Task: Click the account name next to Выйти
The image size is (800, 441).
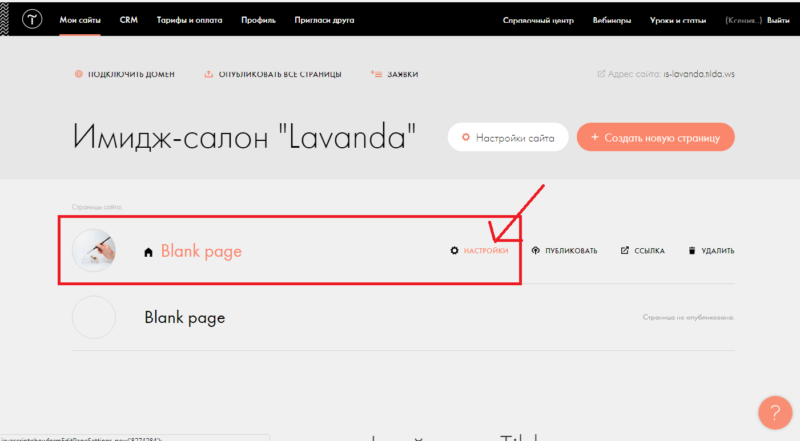Action: pos(743,20)
